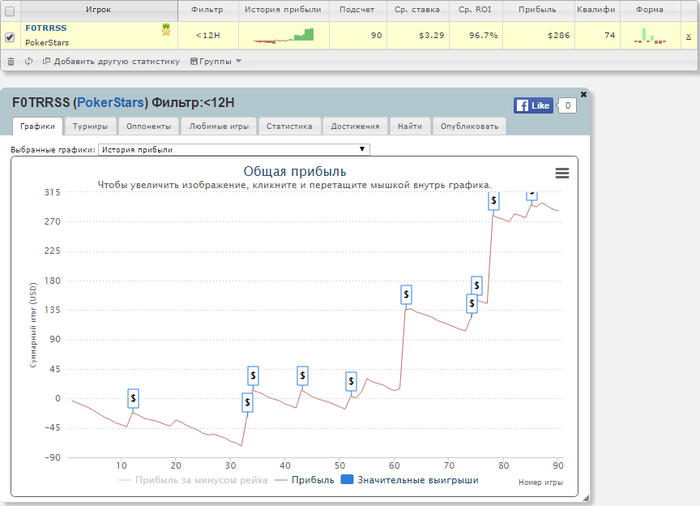The height and width of the screenshot is (506, 700).
Task: Switch to the Графики tab
Action: [x=38, y=126]
